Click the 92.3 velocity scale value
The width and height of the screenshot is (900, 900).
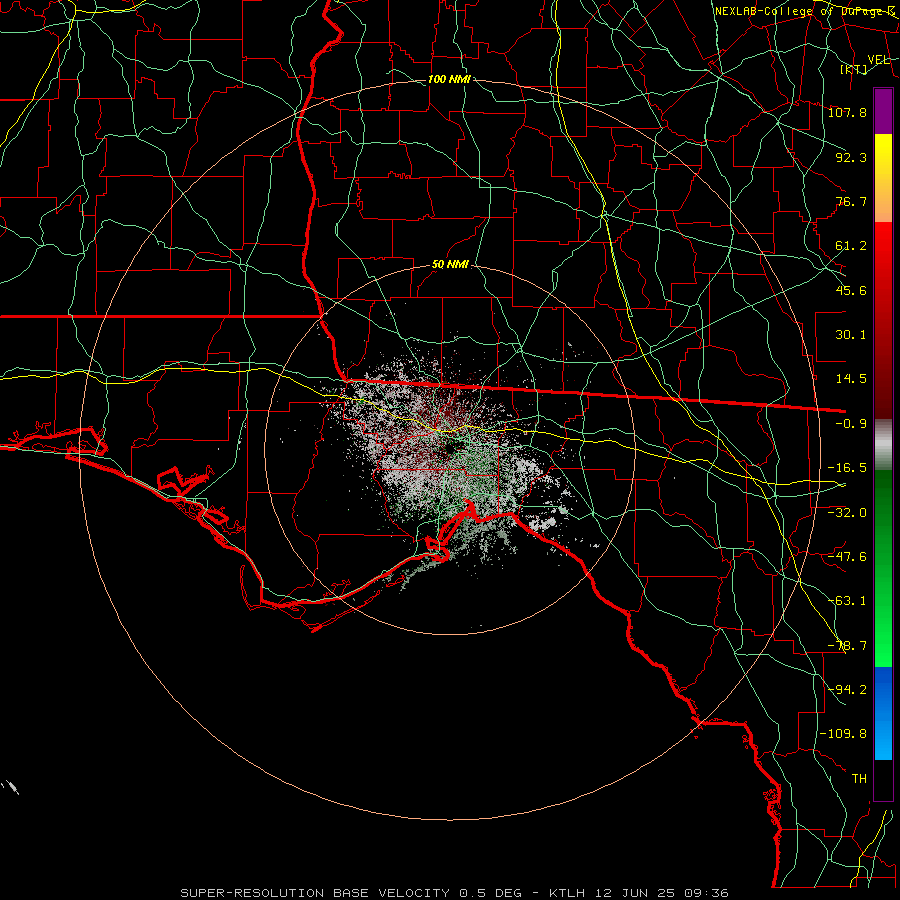click(x=851, y=157)
